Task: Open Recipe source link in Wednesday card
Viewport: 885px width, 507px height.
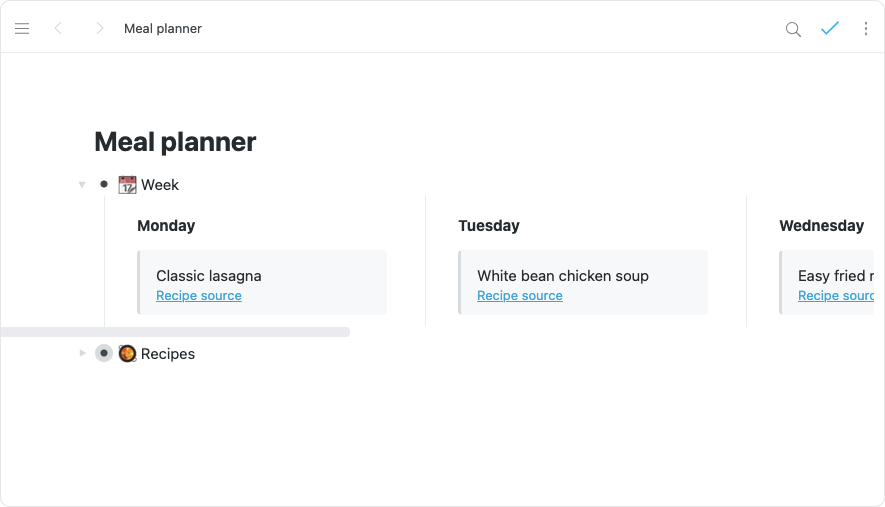Action: click(x=836, y=296)
